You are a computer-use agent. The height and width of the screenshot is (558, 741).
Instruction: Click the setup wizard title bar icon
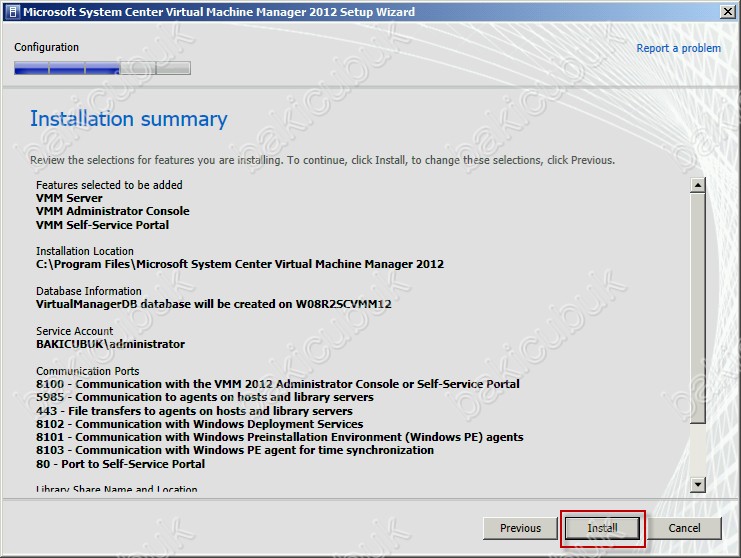(x=13, y=12)
